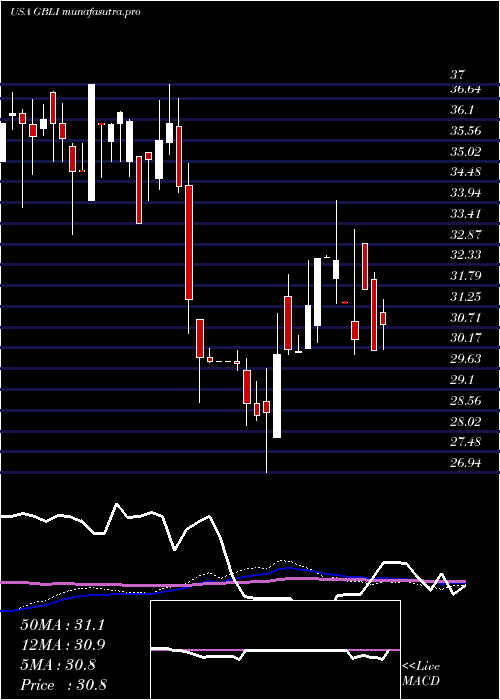
Task: Click inside the Live MACD inset chart
Action: (275, 650)
